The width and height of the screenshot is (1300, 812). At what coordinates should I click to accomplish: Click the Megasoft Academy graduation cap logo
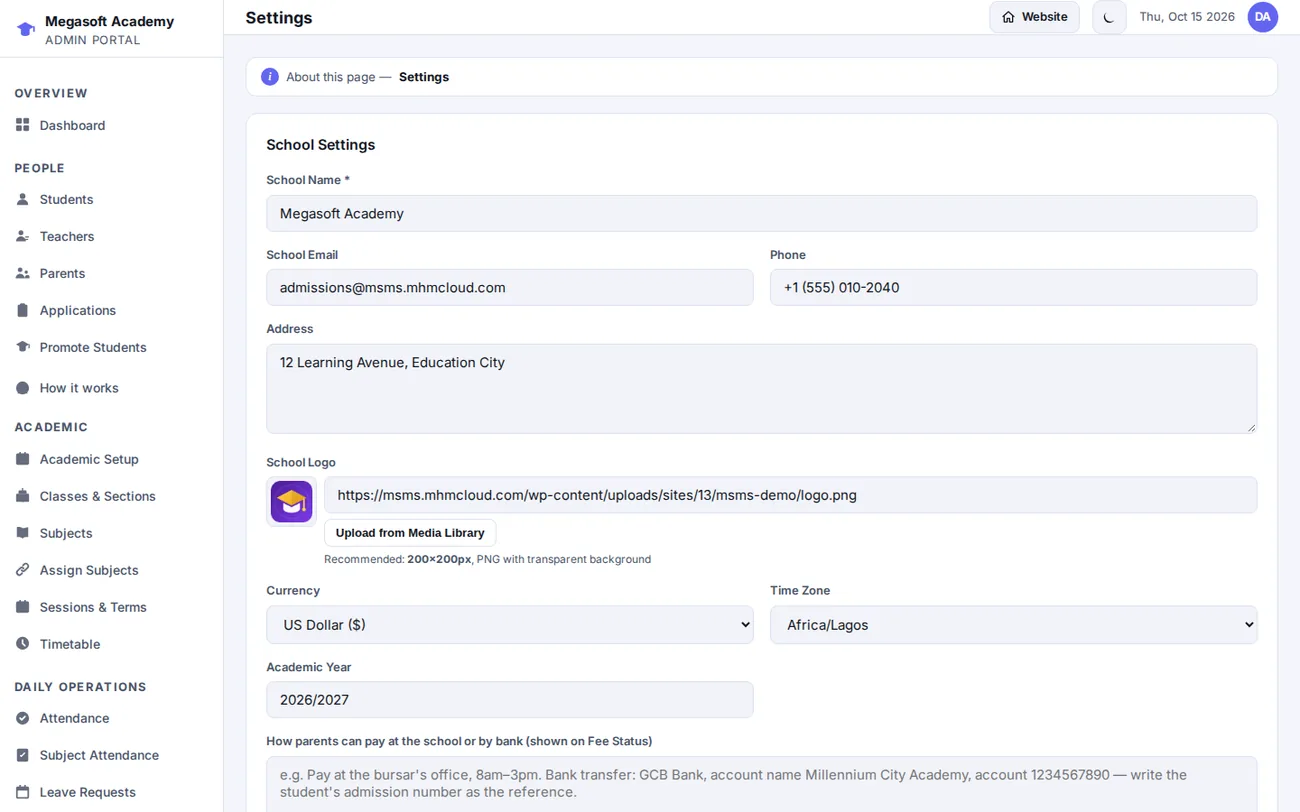(26, 30)
